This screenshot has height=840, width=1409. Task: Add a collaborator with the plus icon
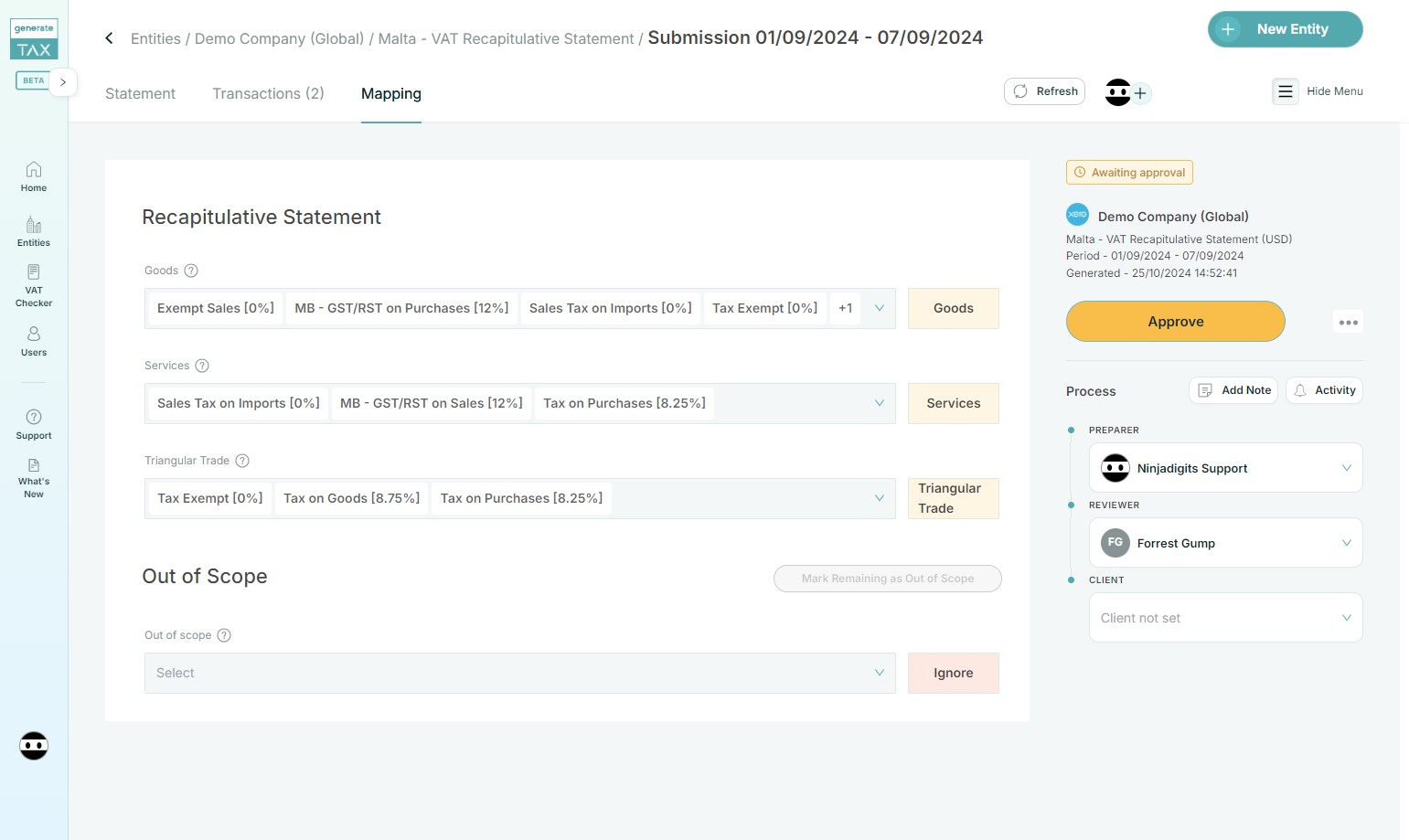(x=1140, y=93)
